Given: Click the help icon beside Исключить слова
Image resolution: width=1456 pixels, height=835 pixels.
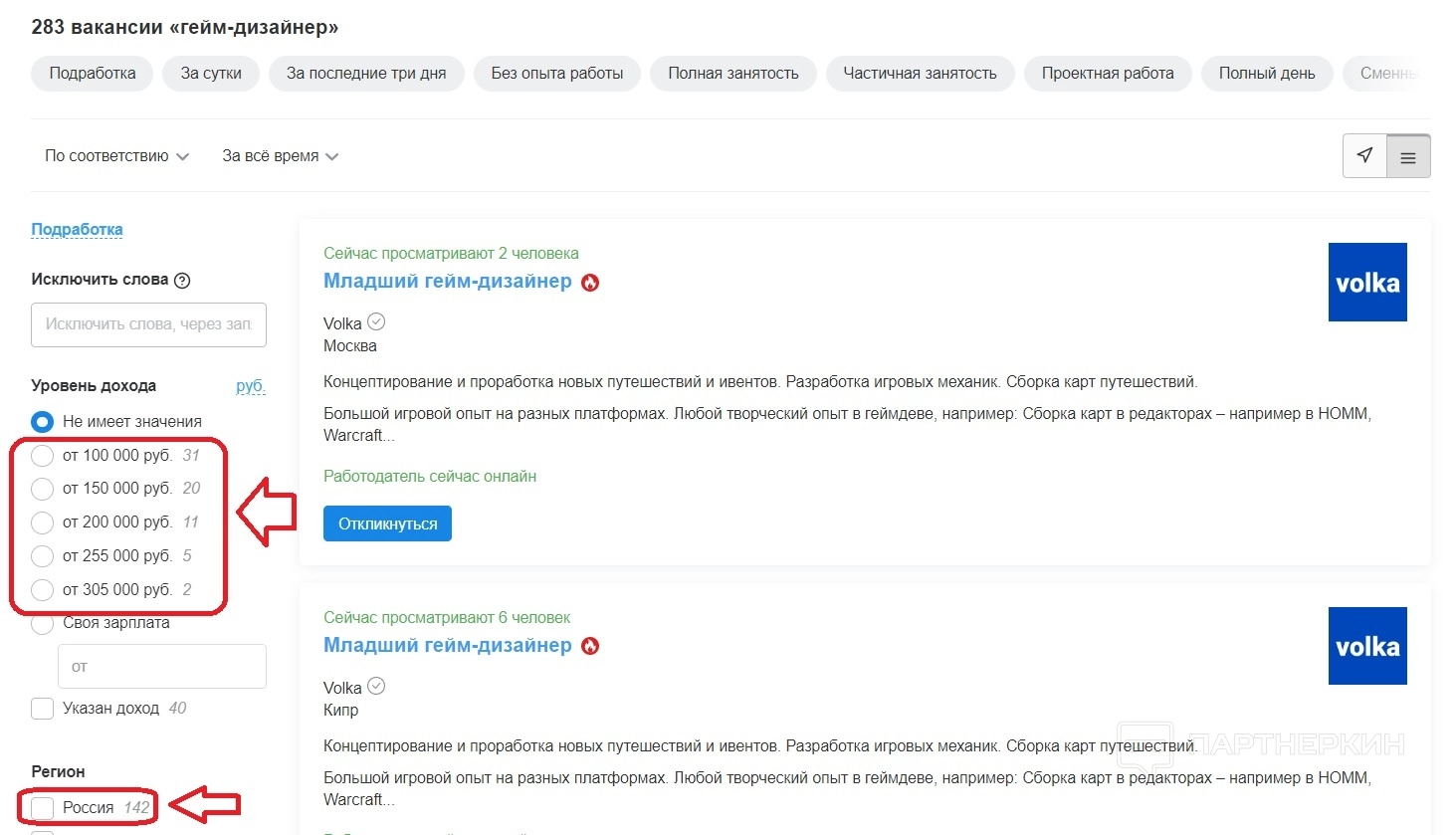Looking at the screenshot, I should [182, 281].
